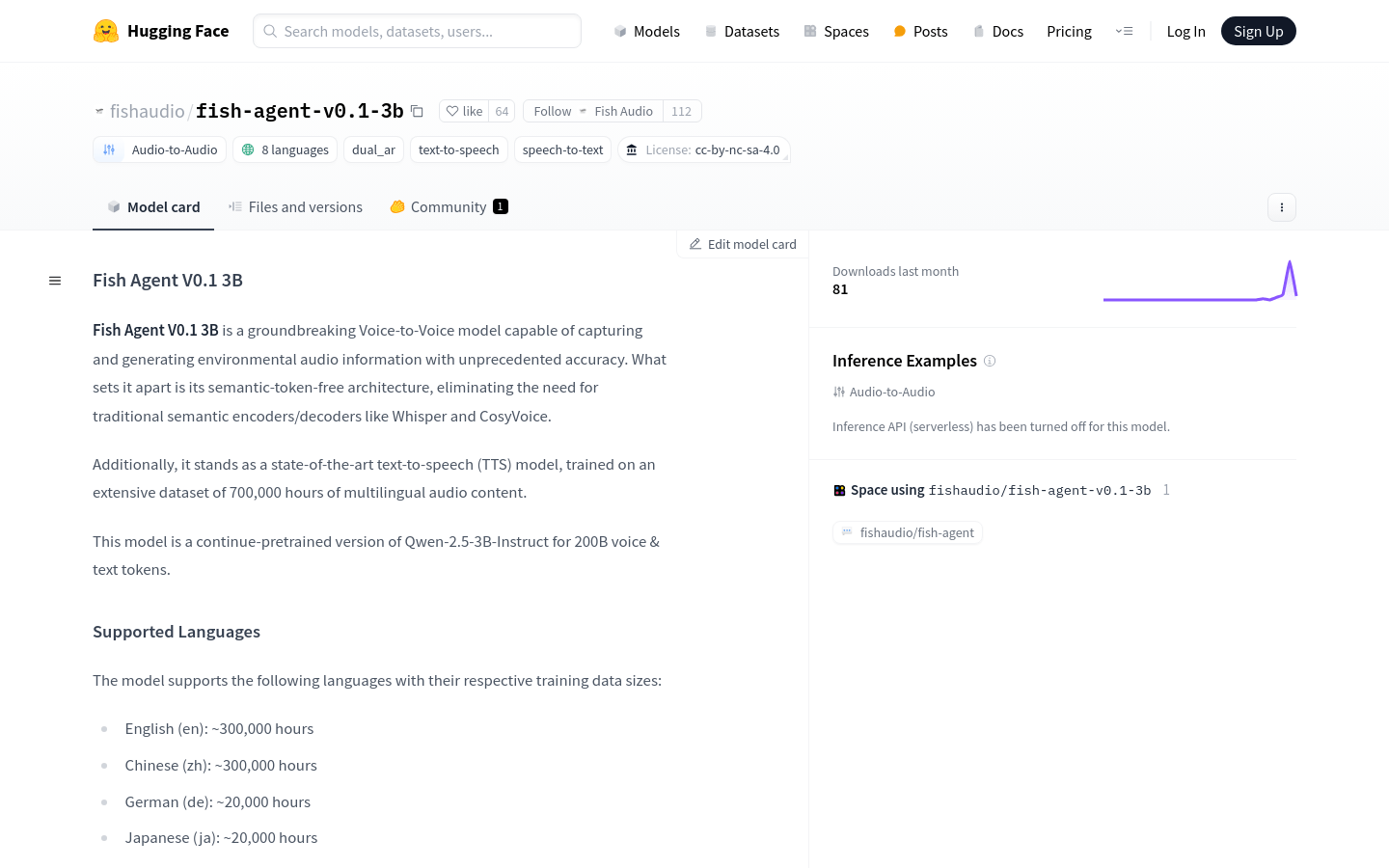This screenshot has height=868, width=1389.
Task: Open the Datasets navigation item
Action: tap(742, 31)
